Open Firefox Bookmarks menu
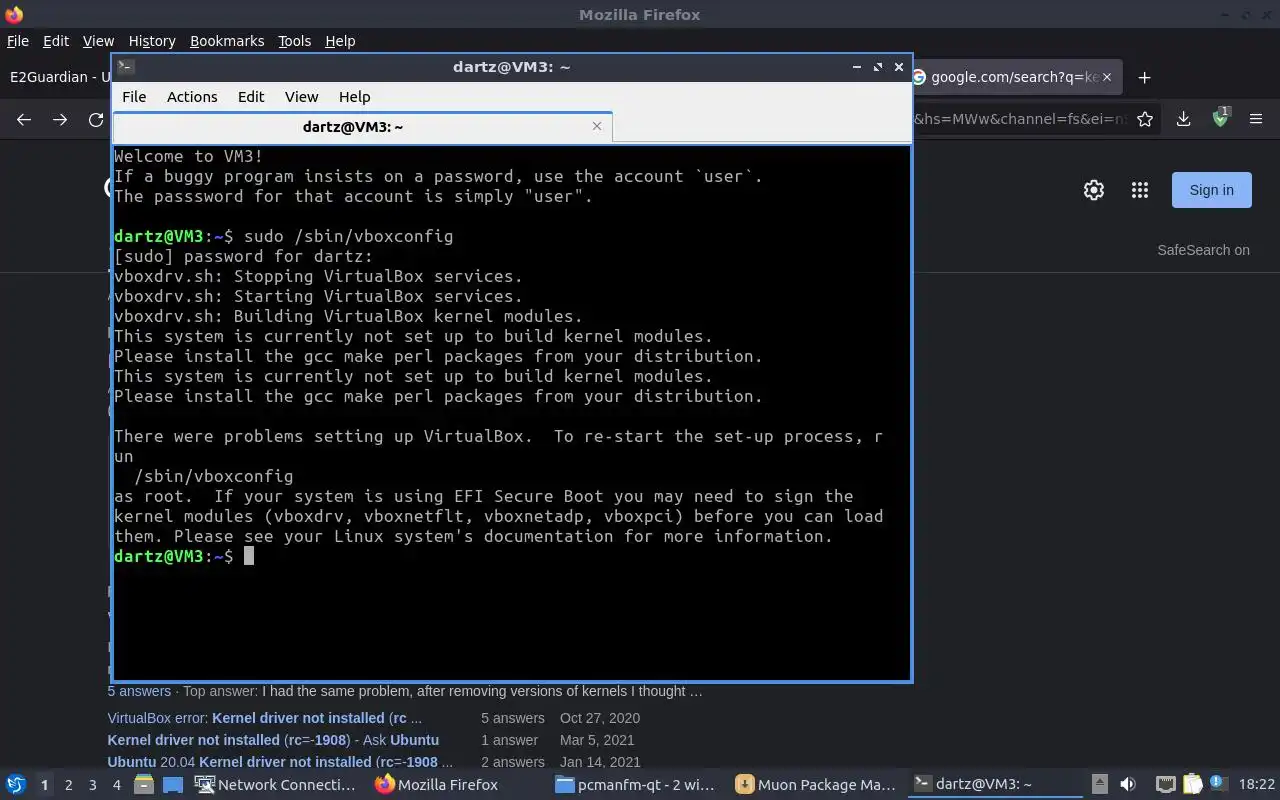 click(227, 41)
